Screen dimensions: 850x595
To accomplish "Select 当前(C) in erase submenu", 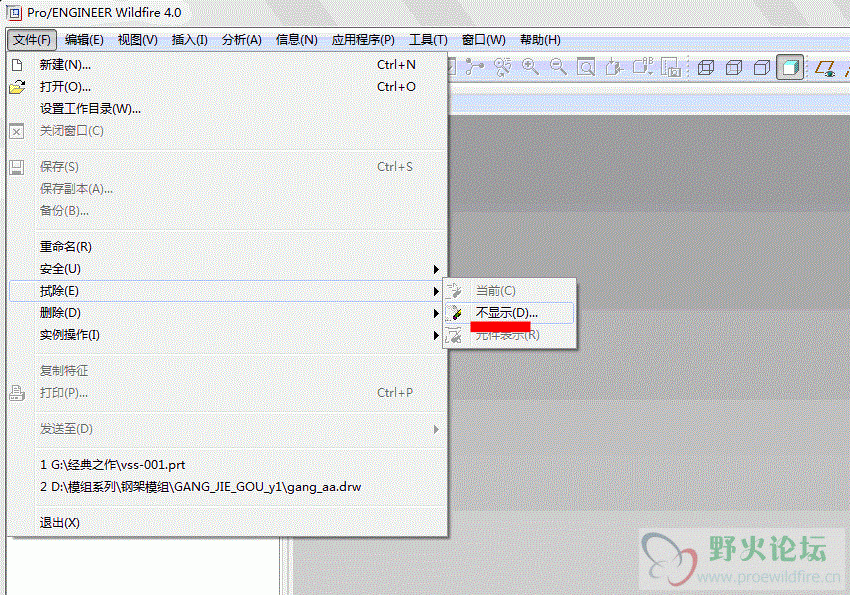I will click(x=510, y=291).
